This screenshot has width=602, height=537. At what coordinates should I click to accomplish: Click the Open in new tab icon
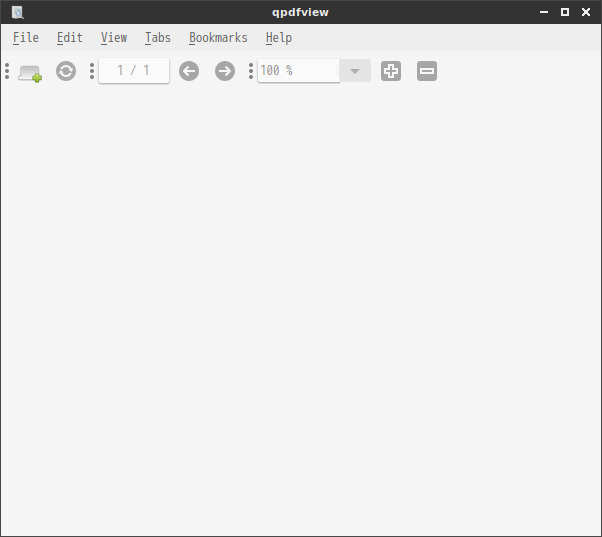30,72
